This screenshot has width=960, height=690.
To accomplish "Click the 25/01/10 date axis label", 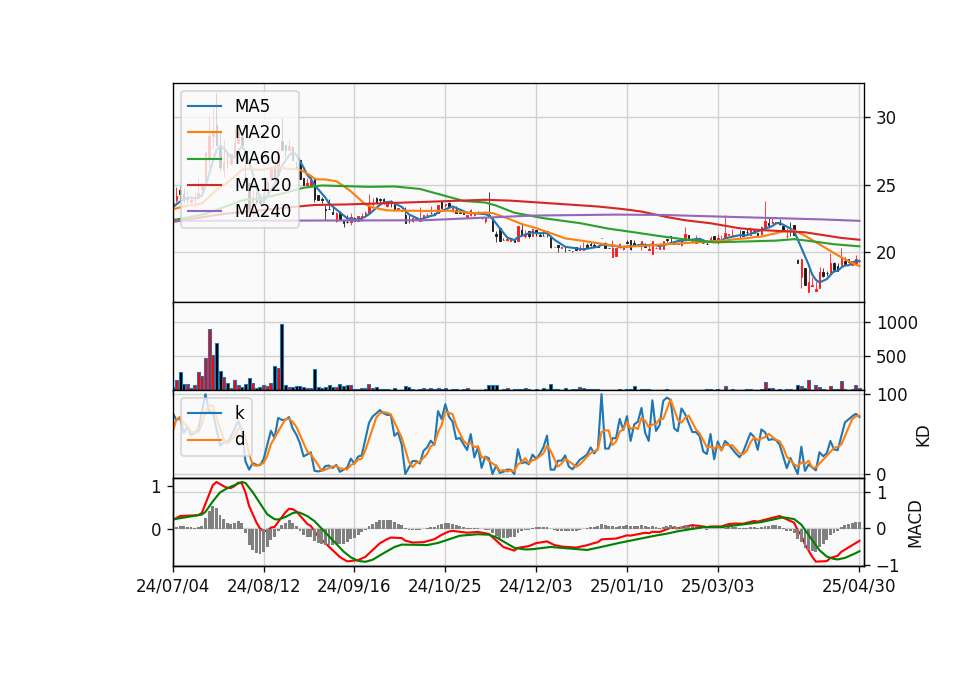I will (626, 586).
